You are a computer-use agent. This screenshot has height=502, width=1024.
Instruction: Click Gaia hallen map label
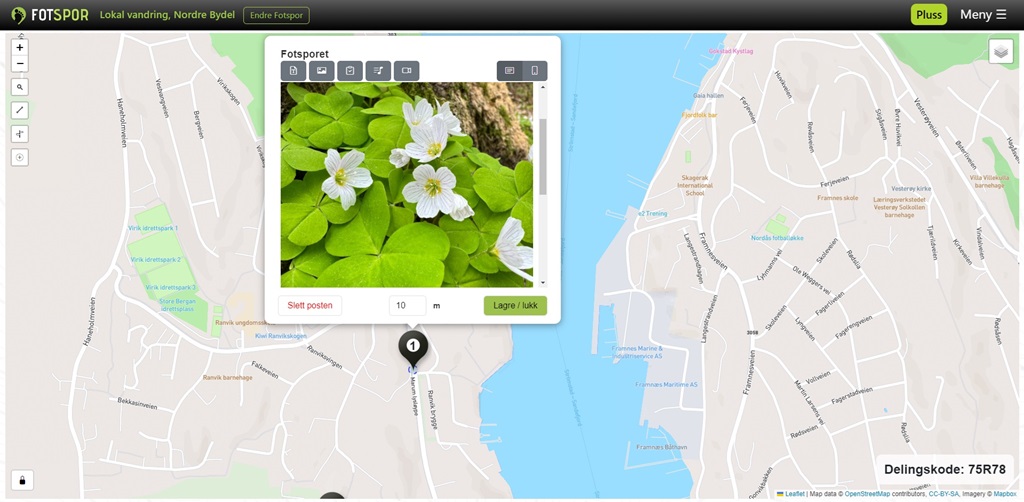click(x=709, y=95)
